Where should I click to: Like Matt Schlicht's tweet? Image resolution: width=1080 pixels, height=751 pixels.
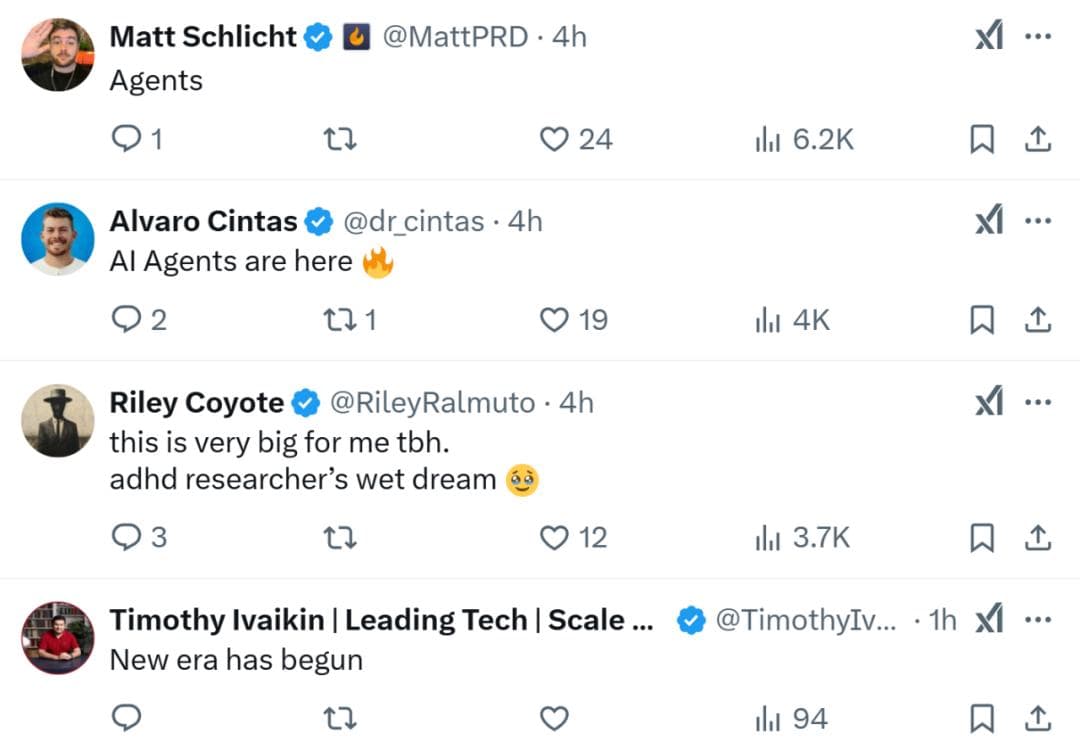(x=554, y=139)
